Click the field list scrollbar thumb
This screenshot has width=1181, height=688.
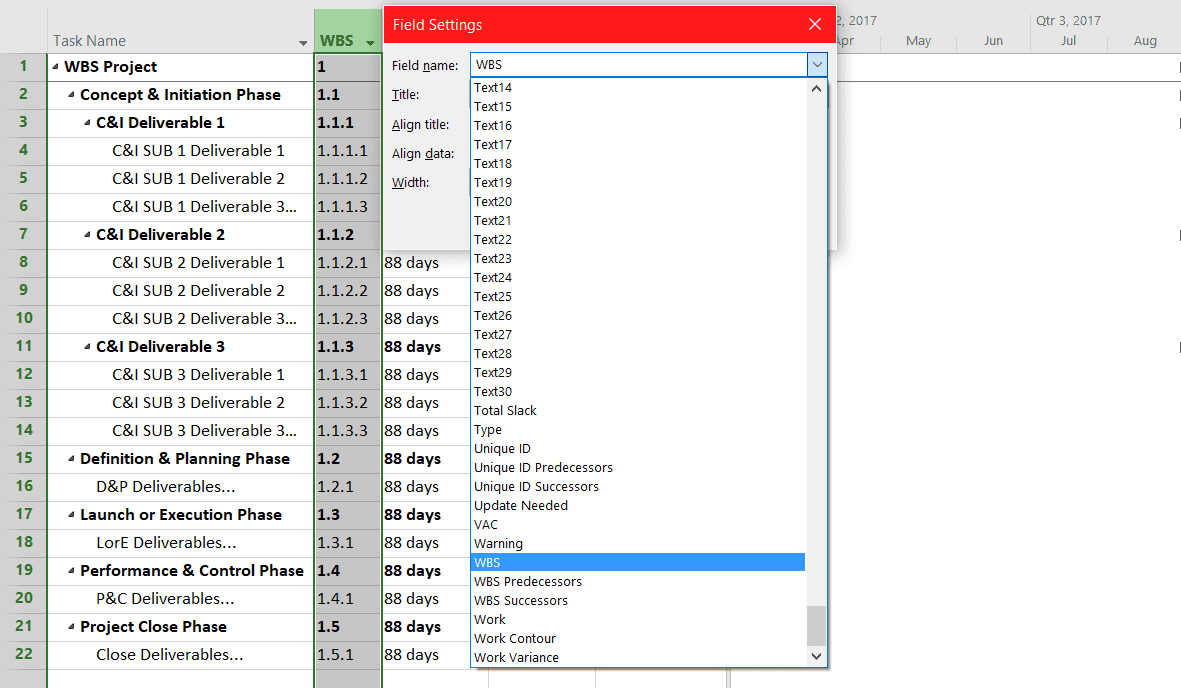pyautogui.click(x=816, y=625)
